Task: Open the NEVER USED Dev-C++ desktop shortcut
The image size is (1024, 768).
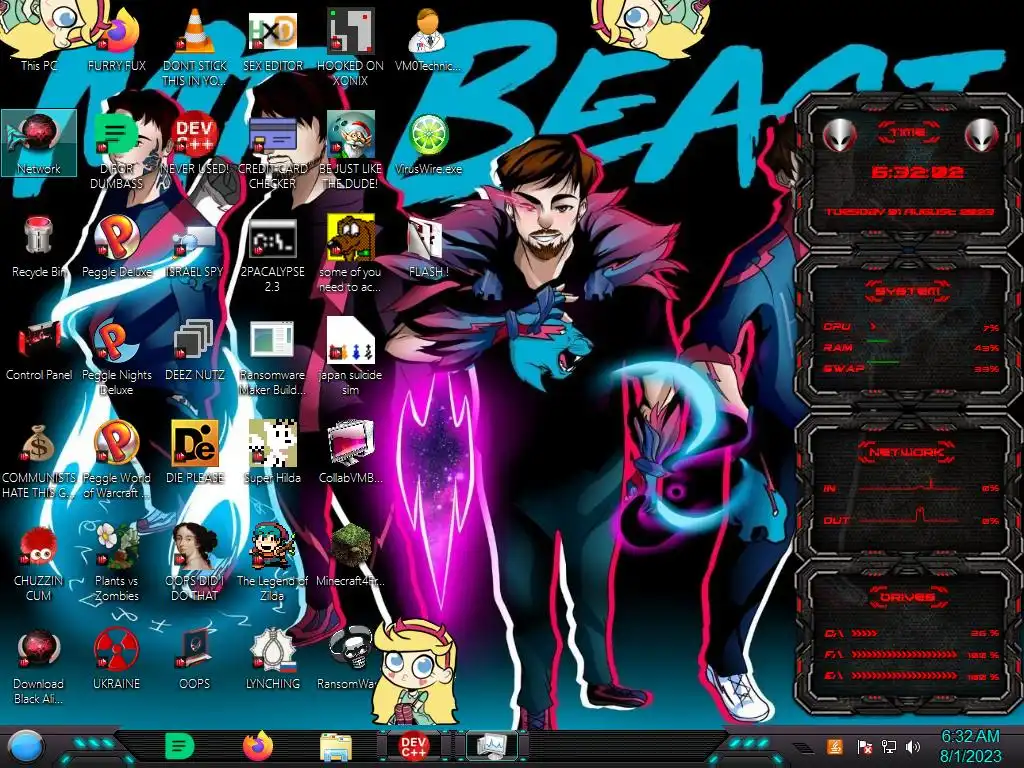Action: (195, 143)
